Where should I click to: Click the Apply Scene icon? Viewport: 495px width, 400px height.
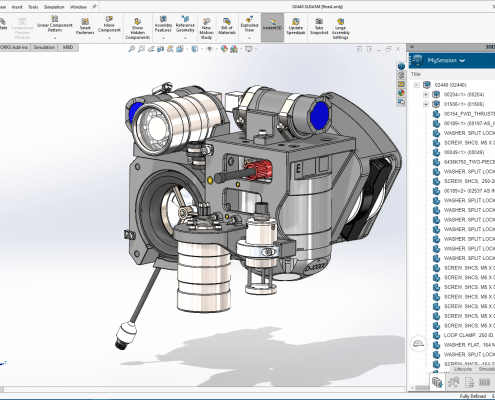pos(234,49)
